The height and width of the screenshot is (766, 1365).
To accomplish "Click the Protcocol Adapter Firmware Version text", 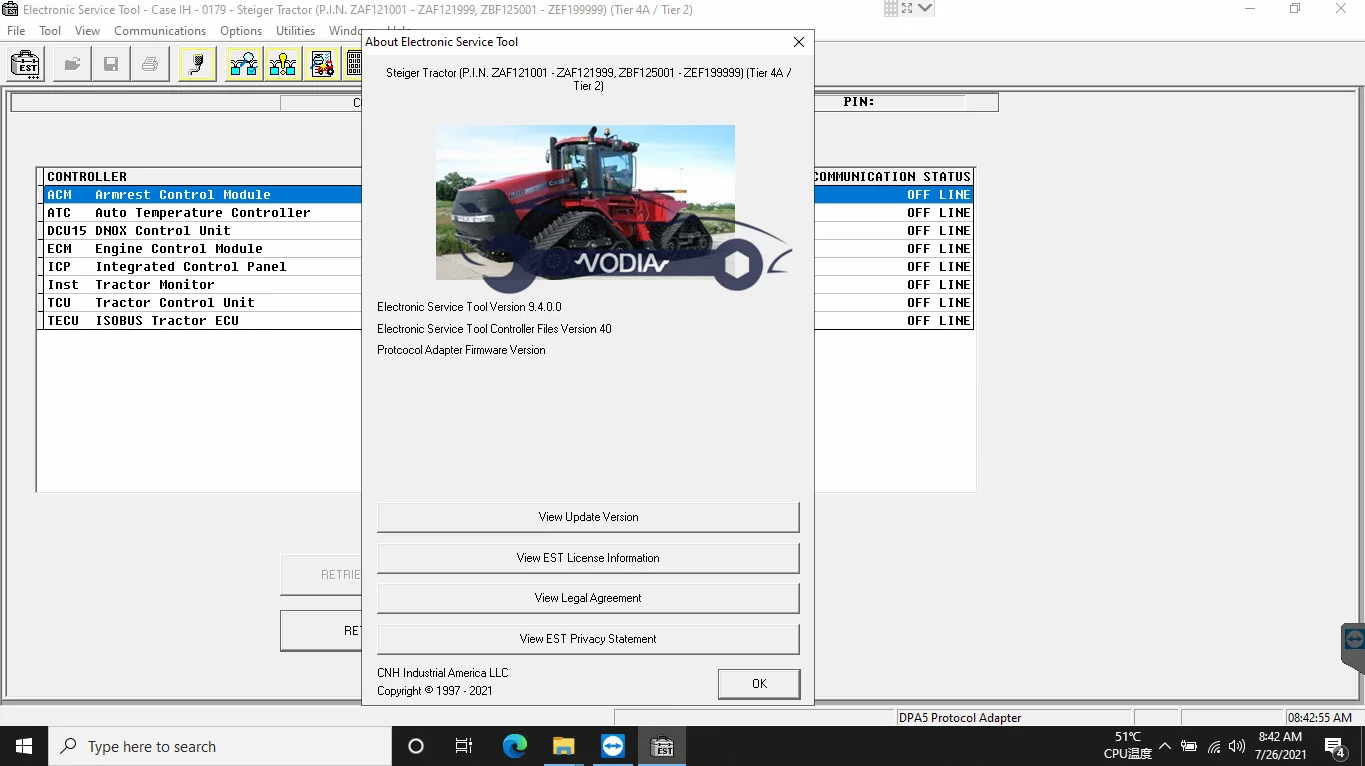I will [x=461, y=350].
